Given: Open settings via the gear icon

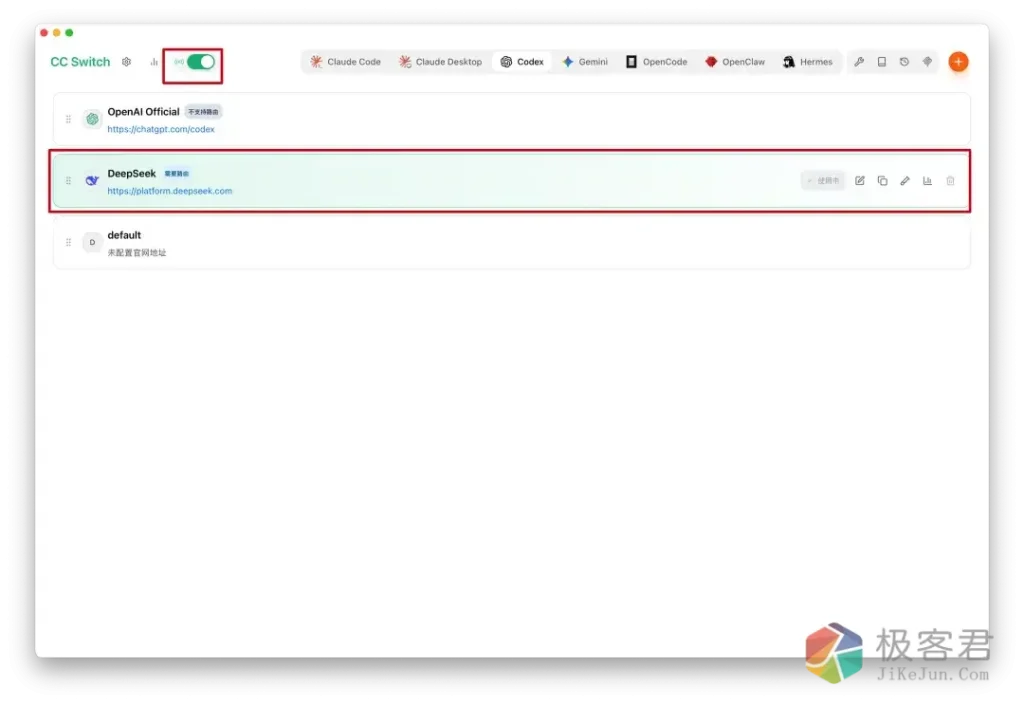Looking at the screenshot, I should click(126, 61).
